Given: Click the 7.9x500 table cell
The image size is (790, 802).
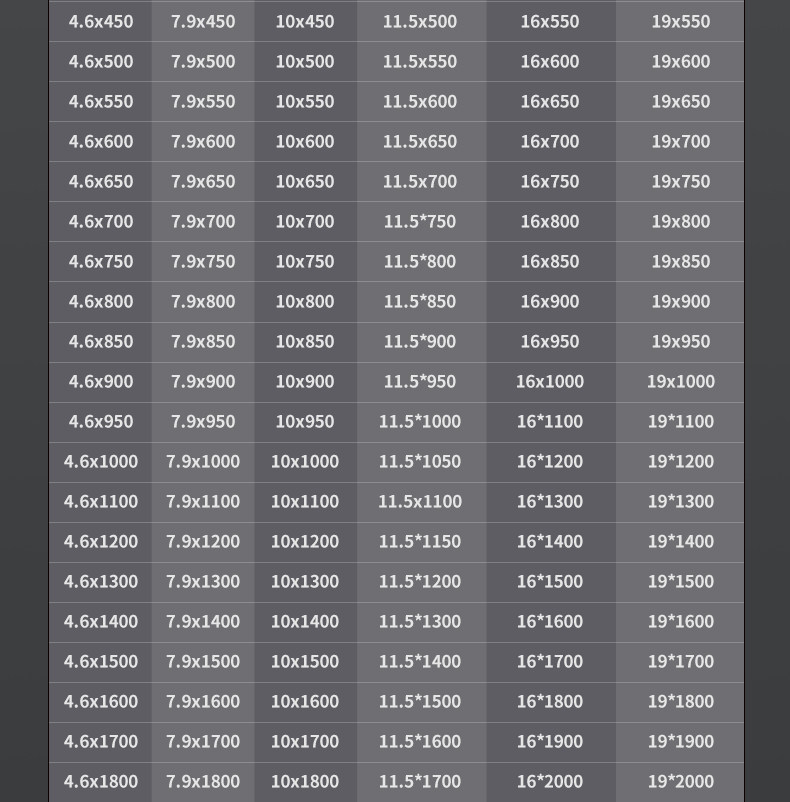Looking at the screenshot, I should coord(203,61).
